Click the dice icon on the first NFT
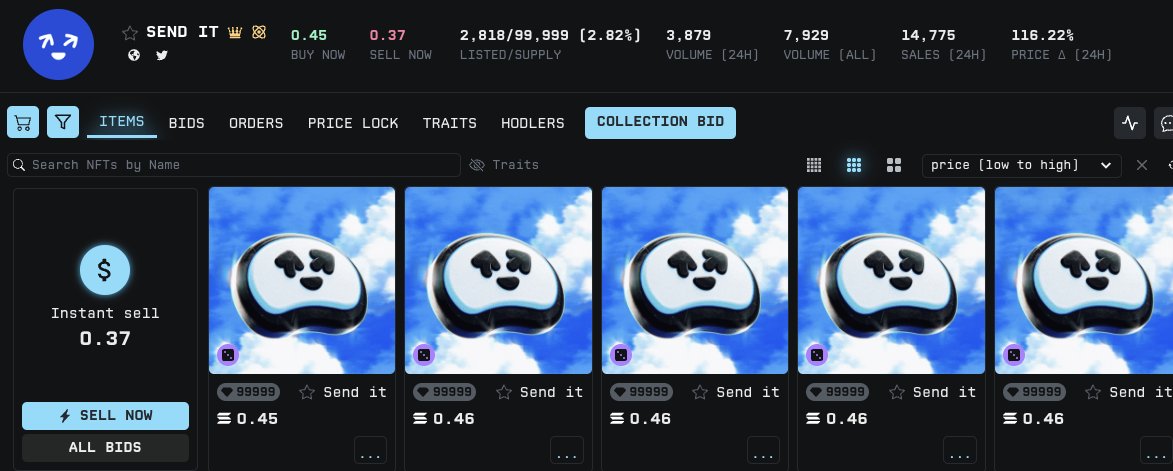 [x=228, y=354]
